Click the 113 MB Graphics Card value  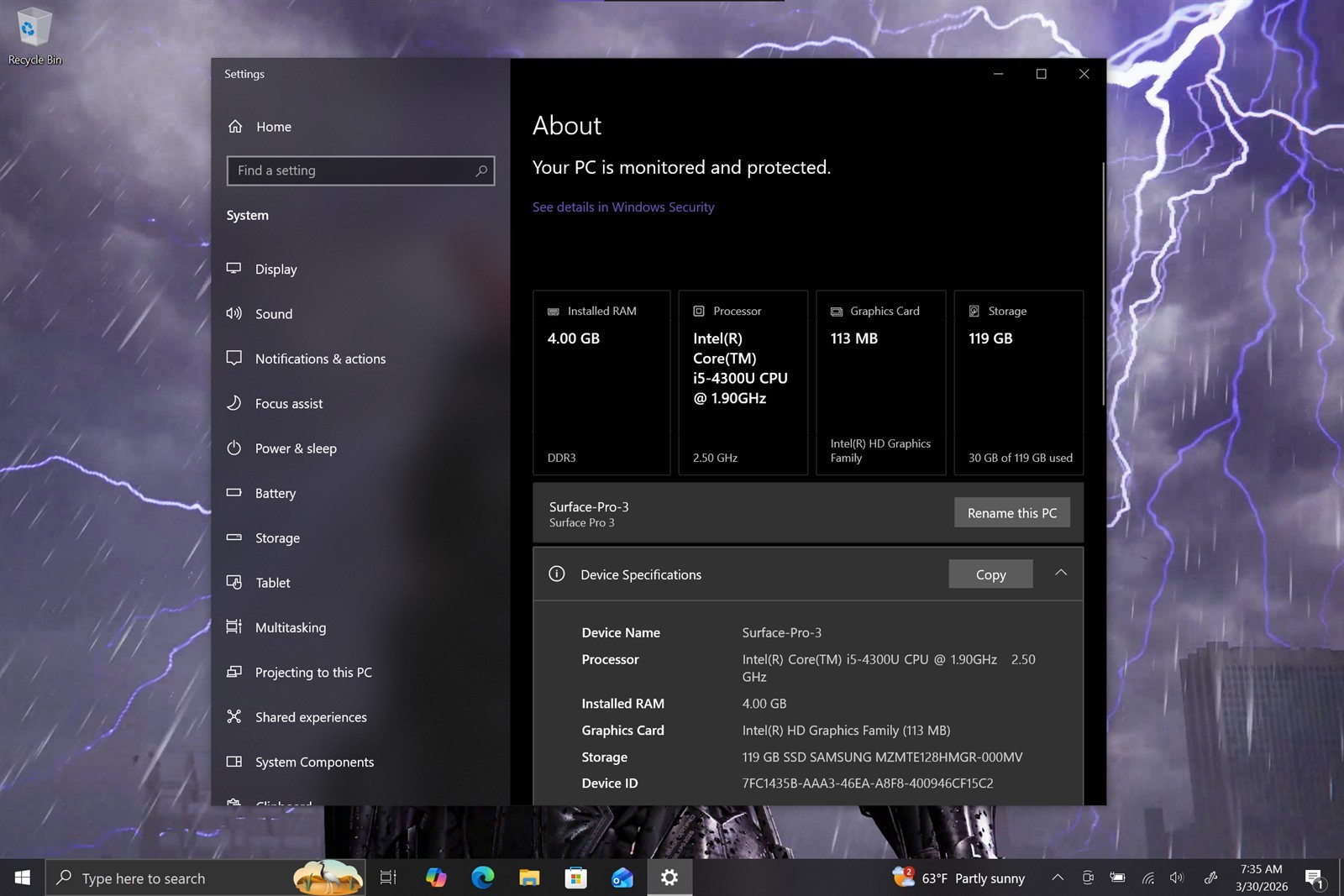tap(854, 338)
